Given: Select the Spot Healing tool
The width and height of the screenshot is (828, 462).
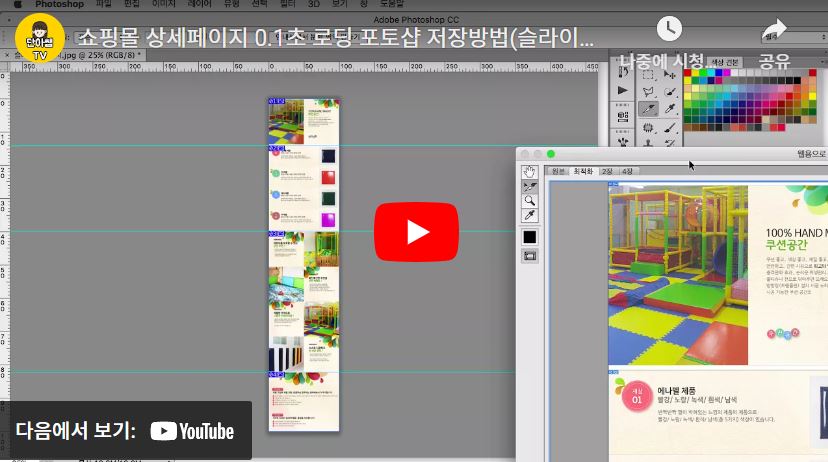Looking at the screenshot, I should pos(648,127).
